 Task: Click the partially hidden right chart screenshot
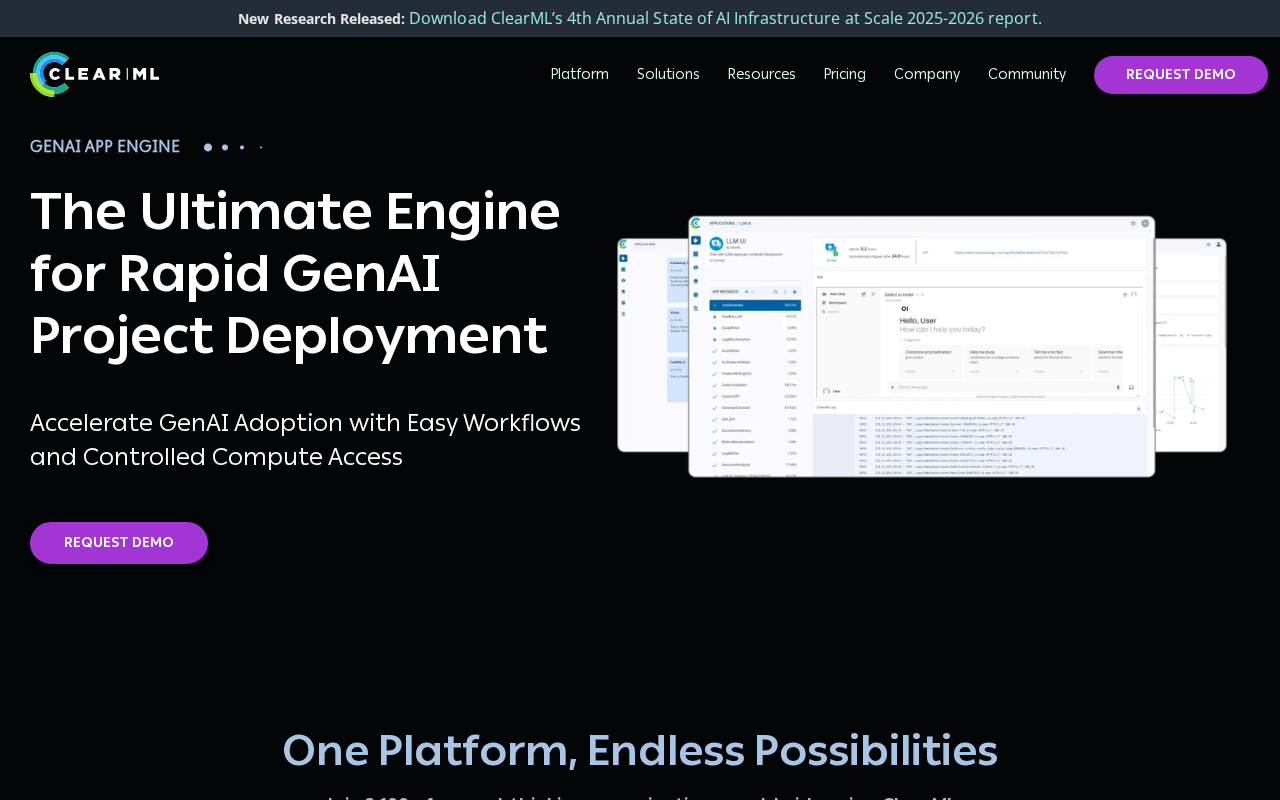click(1190, 345)
